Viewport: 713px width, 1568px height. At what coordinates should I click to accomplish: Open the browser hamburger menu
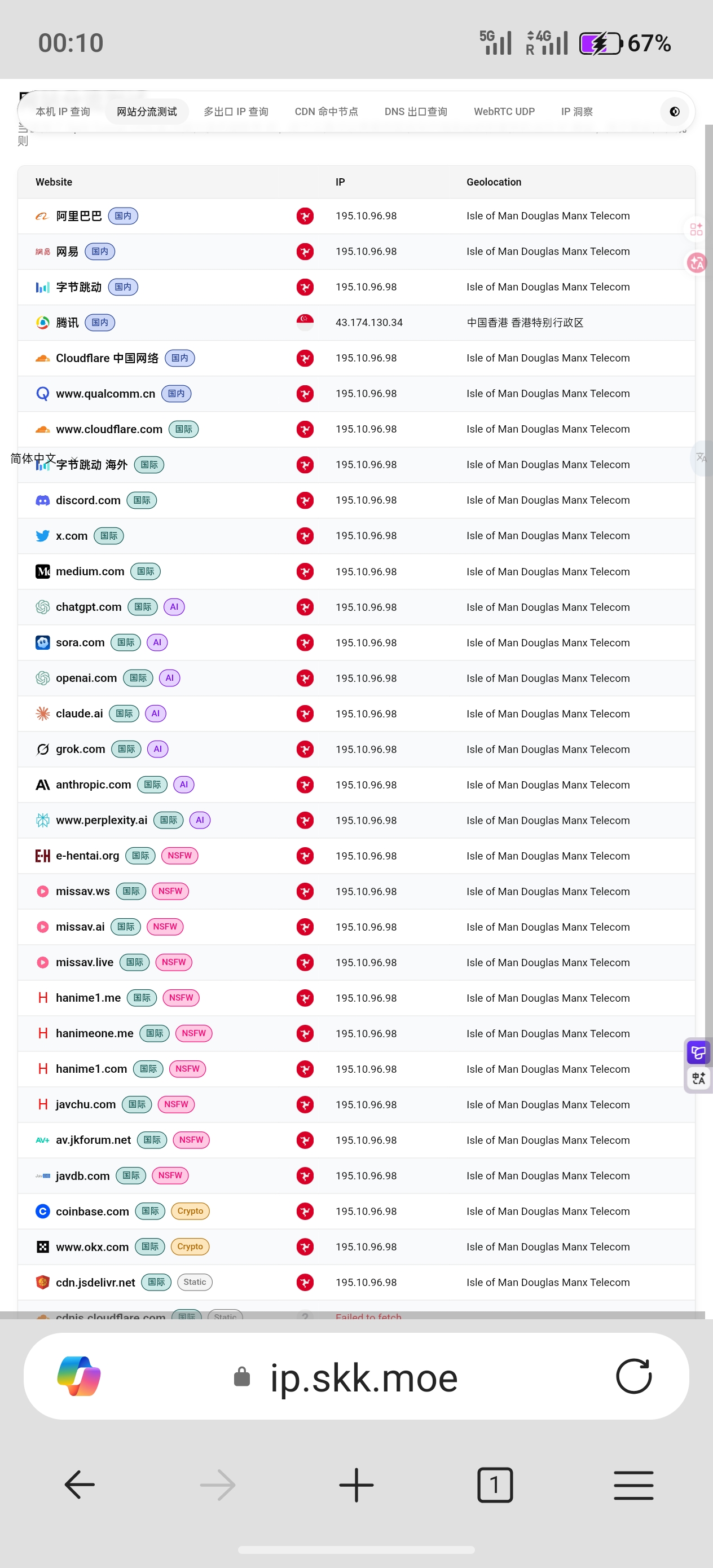[x=633, y=1485]
